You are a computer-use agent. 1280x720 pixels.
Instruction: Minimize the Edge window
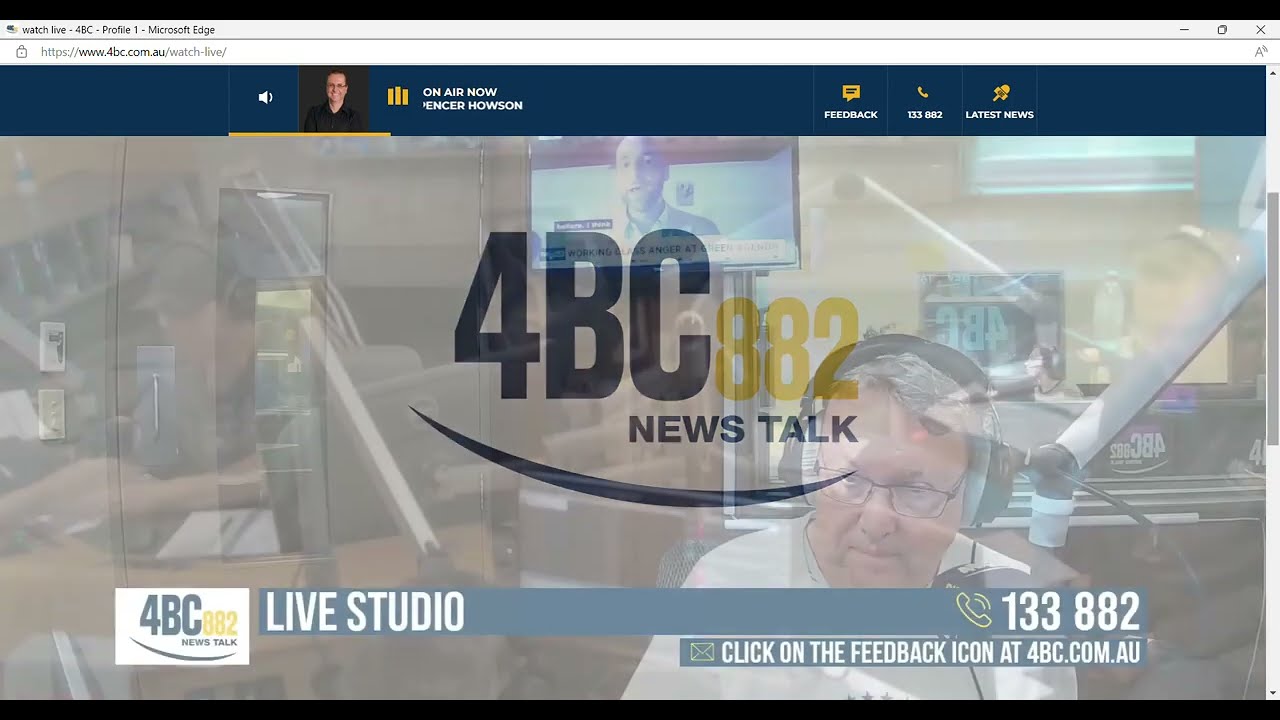pos(1184,30)
